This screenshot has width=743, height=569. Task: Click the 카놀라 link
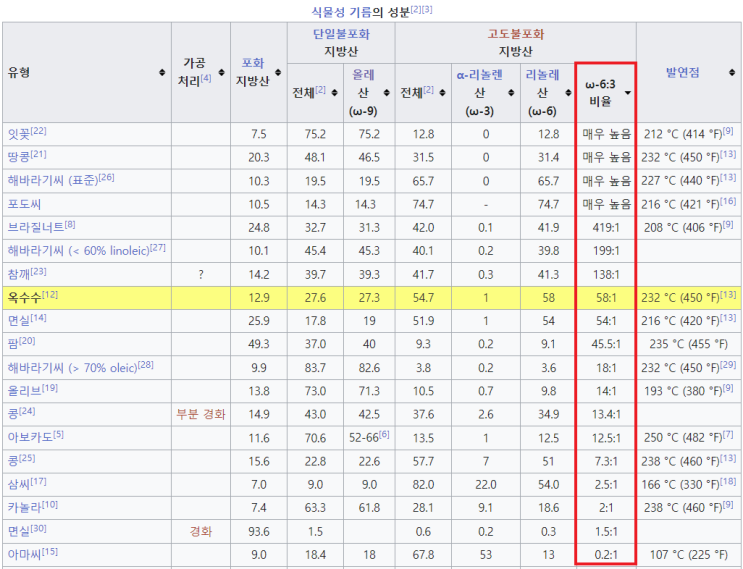pos(24,507)
